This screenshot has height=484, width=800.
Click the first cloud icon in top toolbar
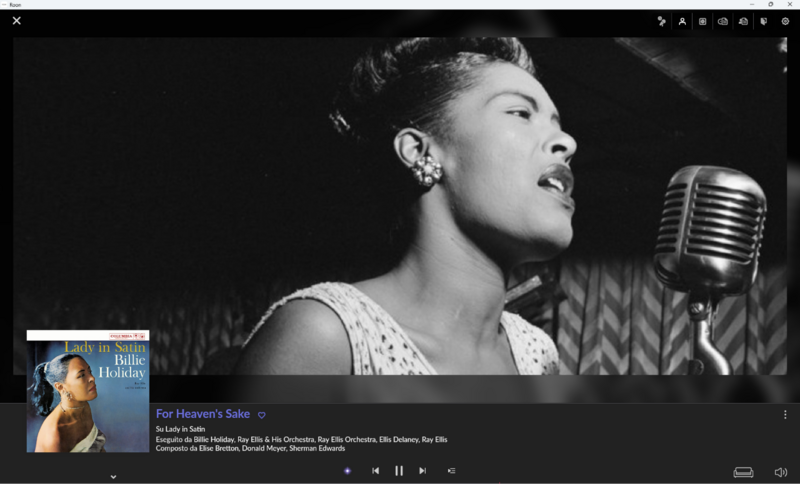[723, 21]
